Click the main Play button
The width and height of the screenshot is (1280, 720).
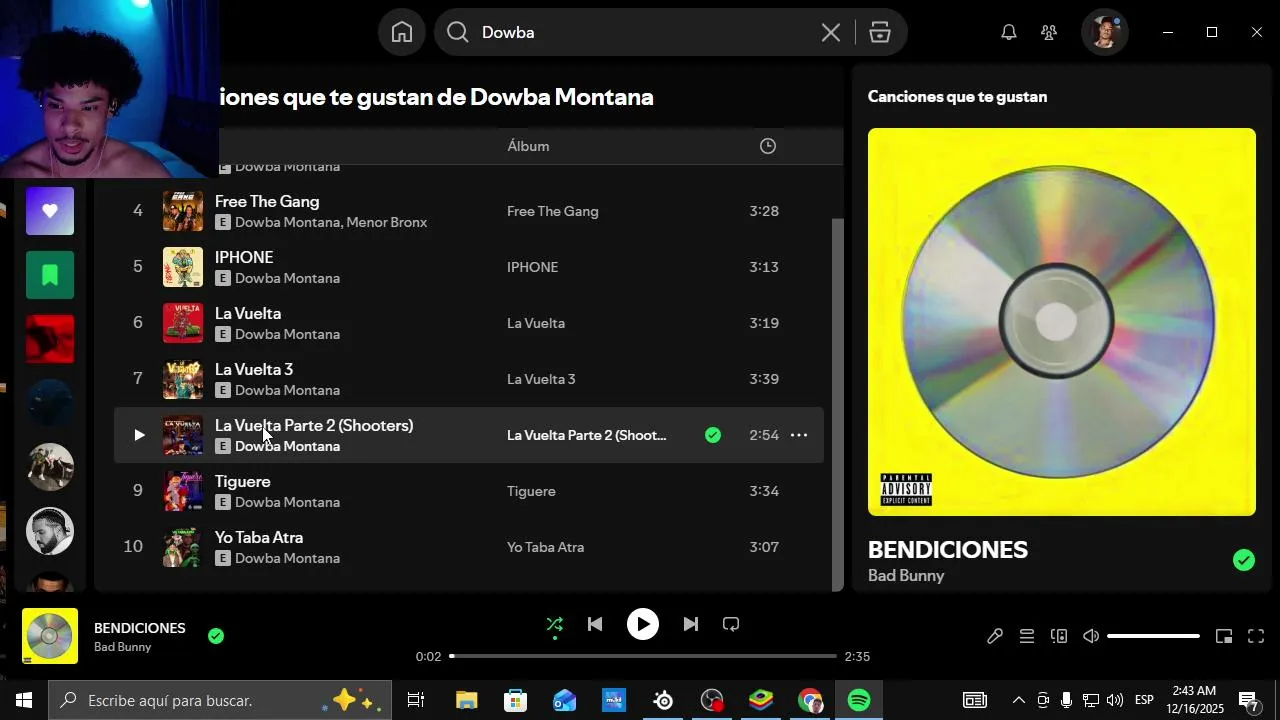click(x=643, y=624)
